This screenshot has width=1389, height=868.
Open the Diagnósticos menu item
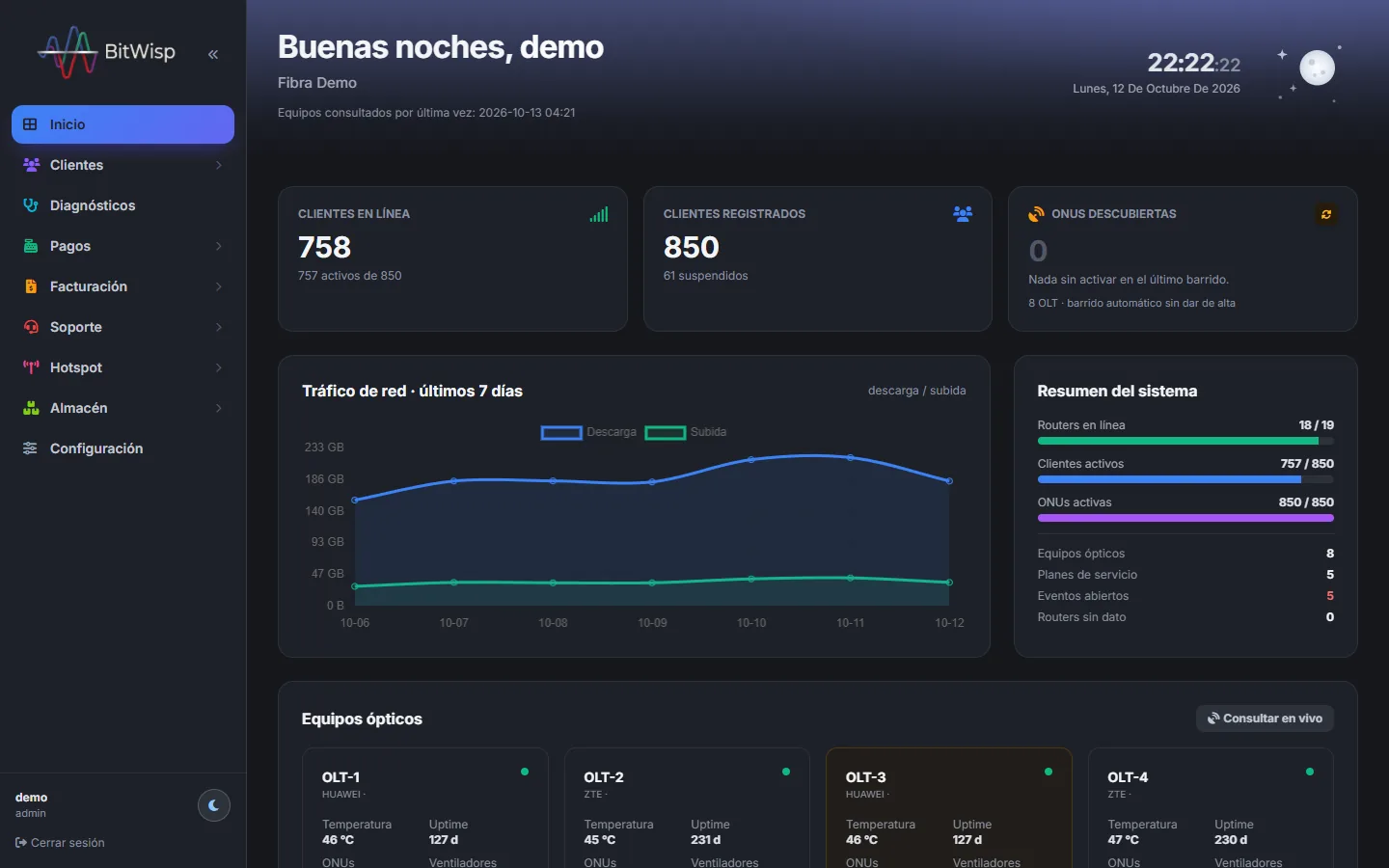click(123, 205)
